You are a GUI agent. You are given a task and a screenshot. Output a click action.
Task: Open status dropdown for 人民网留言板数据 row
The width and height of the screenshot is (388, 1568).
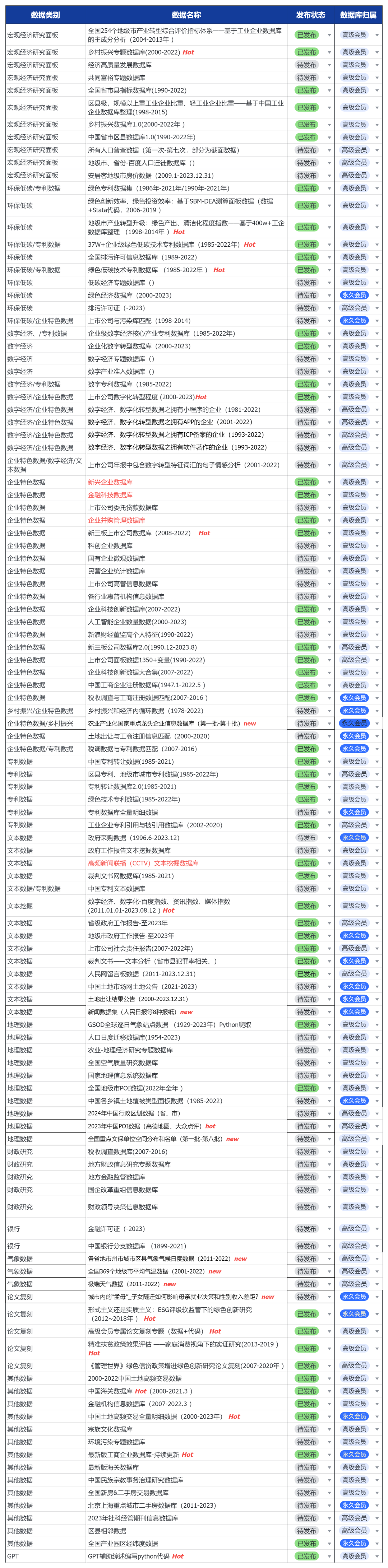pos(329,974)
